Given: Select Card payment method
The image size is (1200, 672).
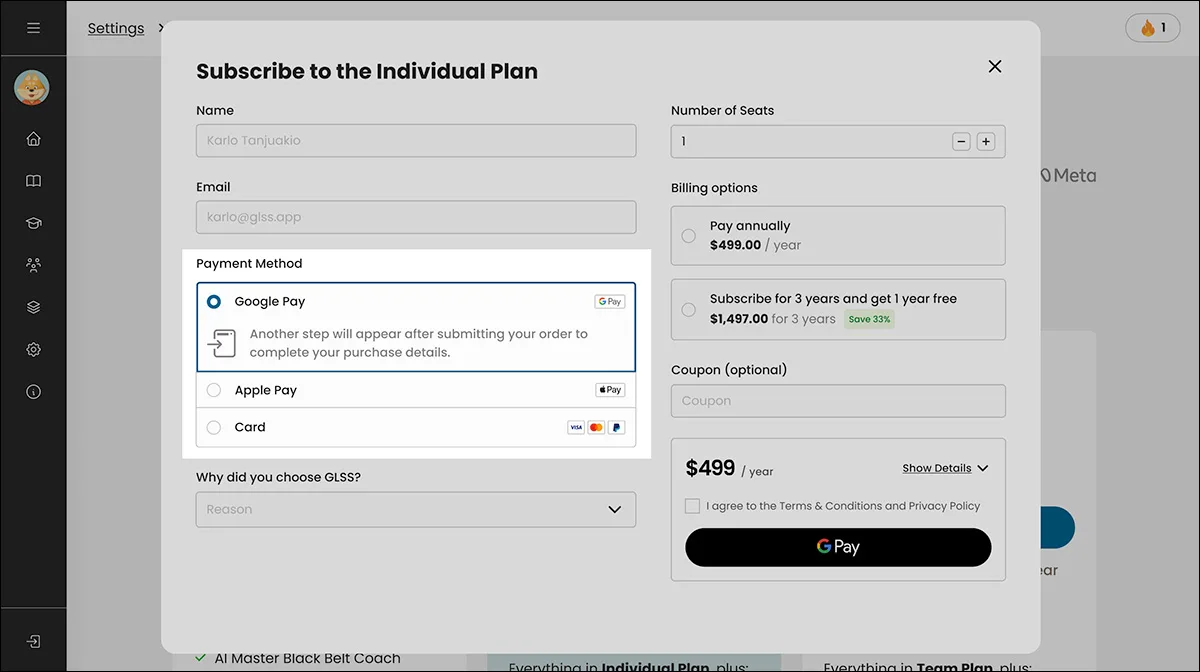Looking at the screenshot, I should [x=416, y=427].
